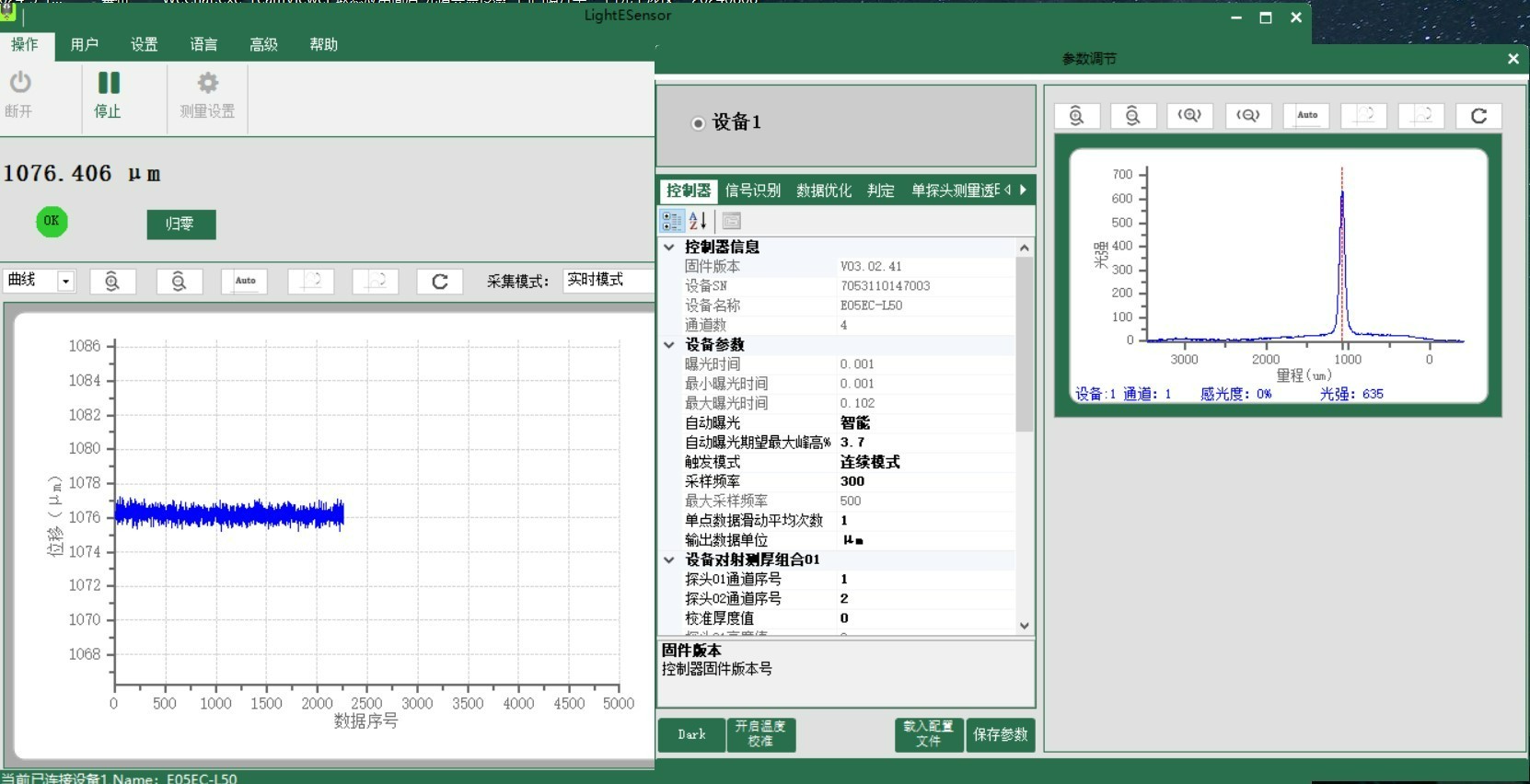Click Auto scale icon in spectrum panel

tap(1306, 116)
